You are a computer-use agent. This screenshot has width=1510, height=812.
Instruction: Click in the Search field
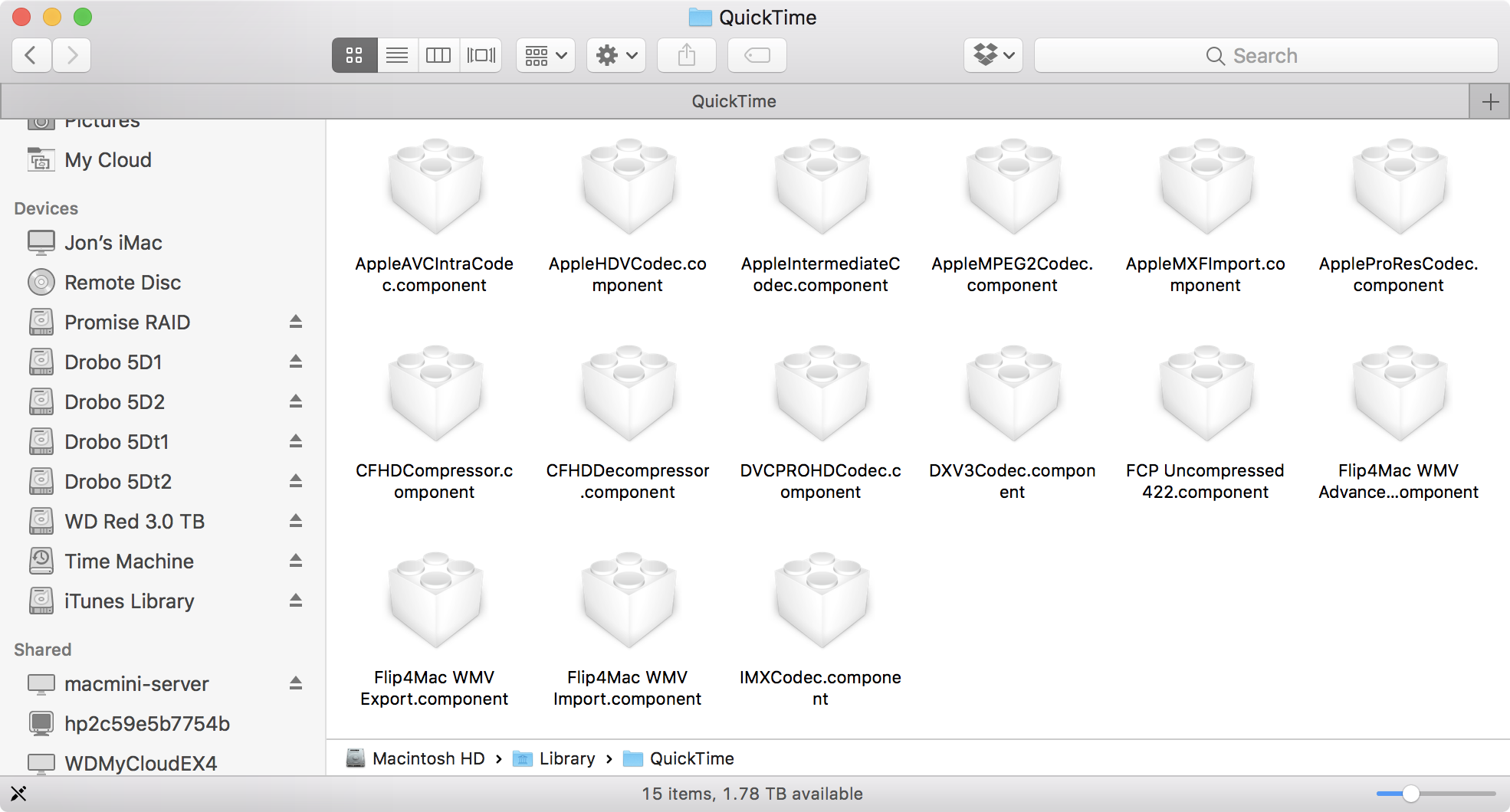point(1266,55)
